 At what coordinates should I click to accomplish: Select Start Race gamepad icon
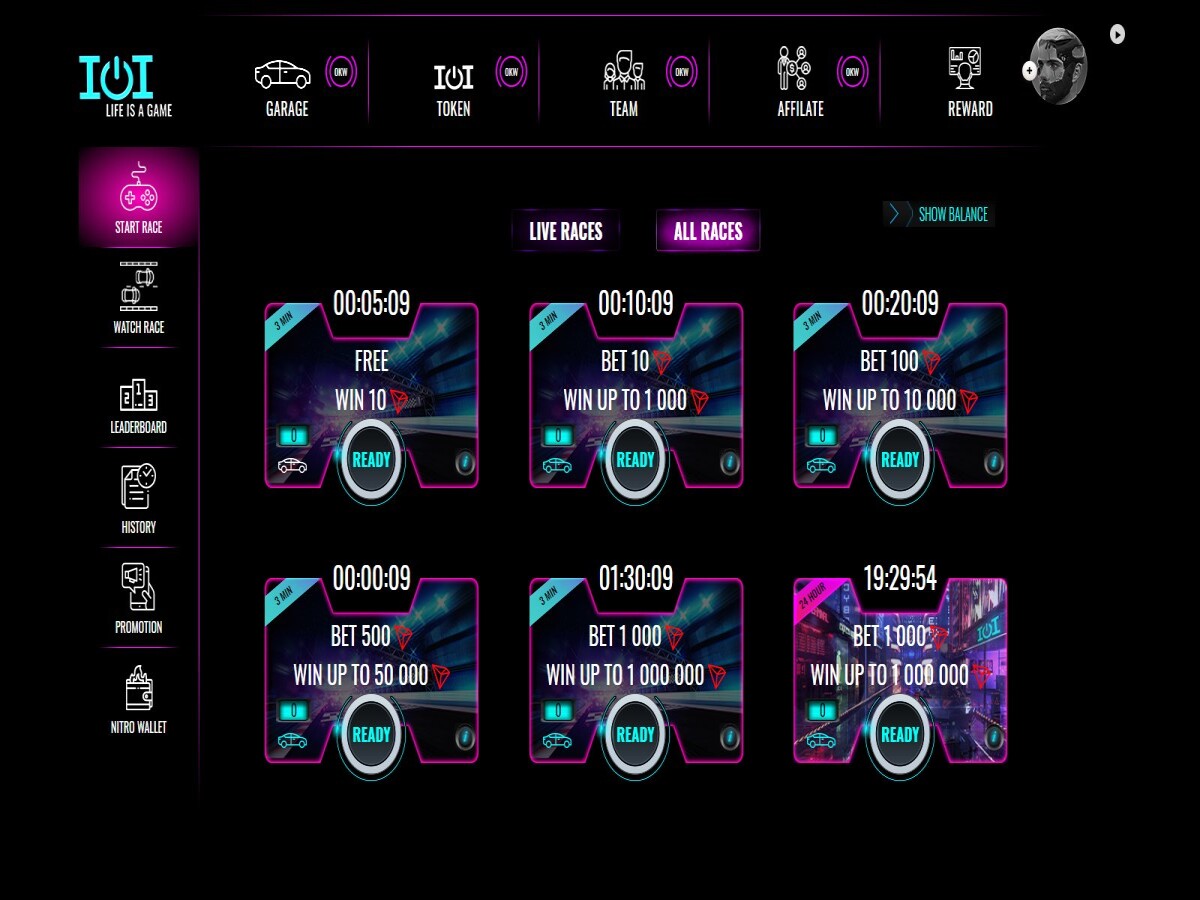pyautogui.click(x=139, y=188)
